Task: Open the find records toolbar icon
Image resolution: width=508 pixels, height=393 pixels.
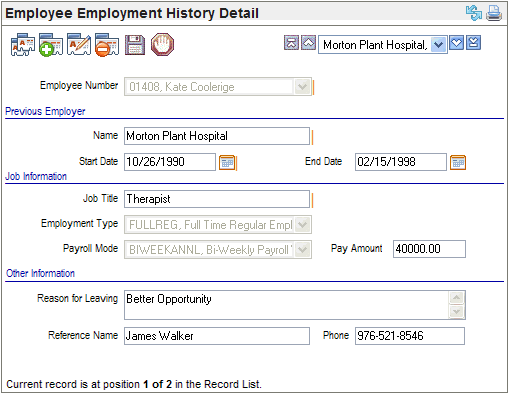Action: click(23, 44)
